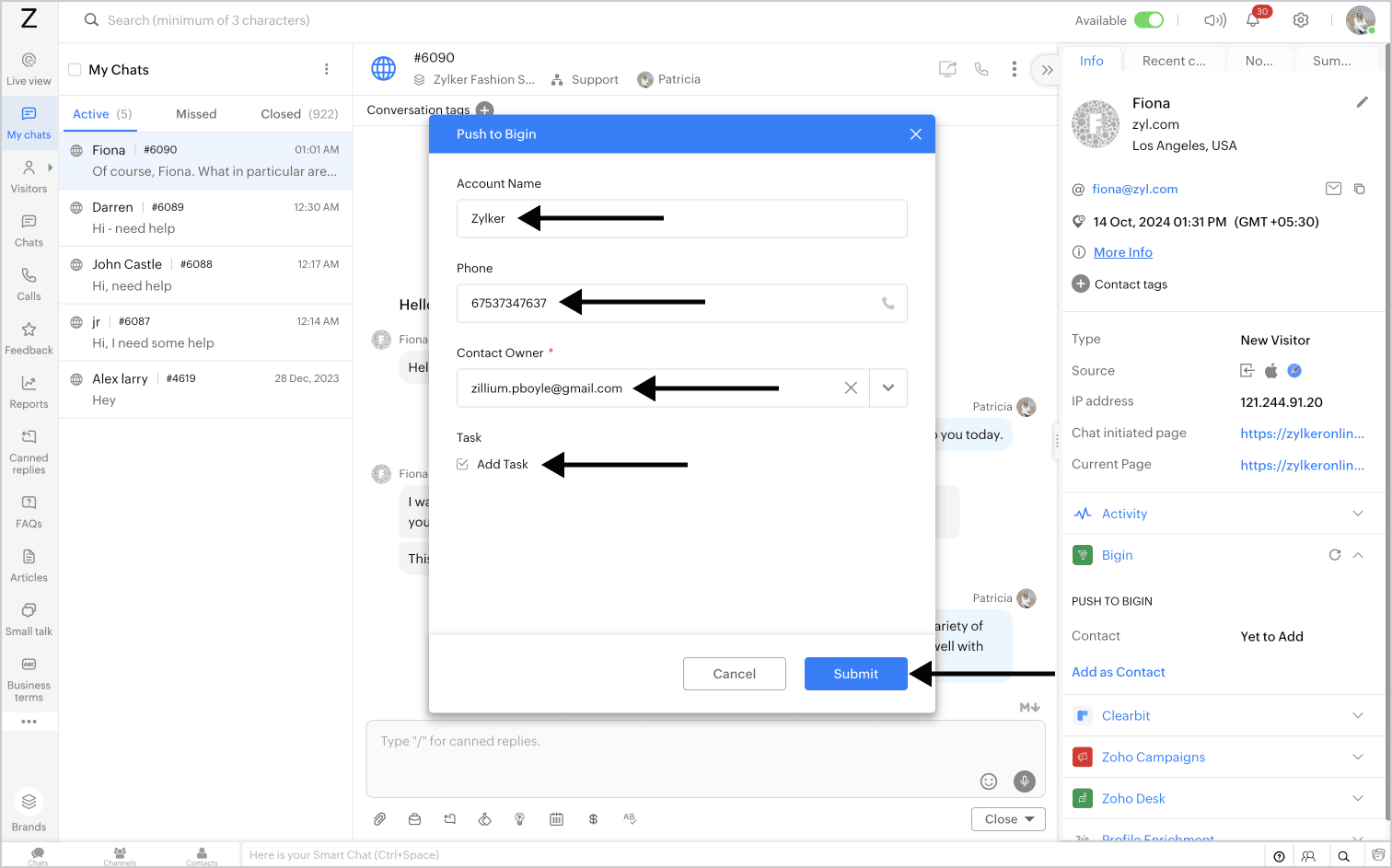Select all My Chats checkbox

tap(75, 70)
